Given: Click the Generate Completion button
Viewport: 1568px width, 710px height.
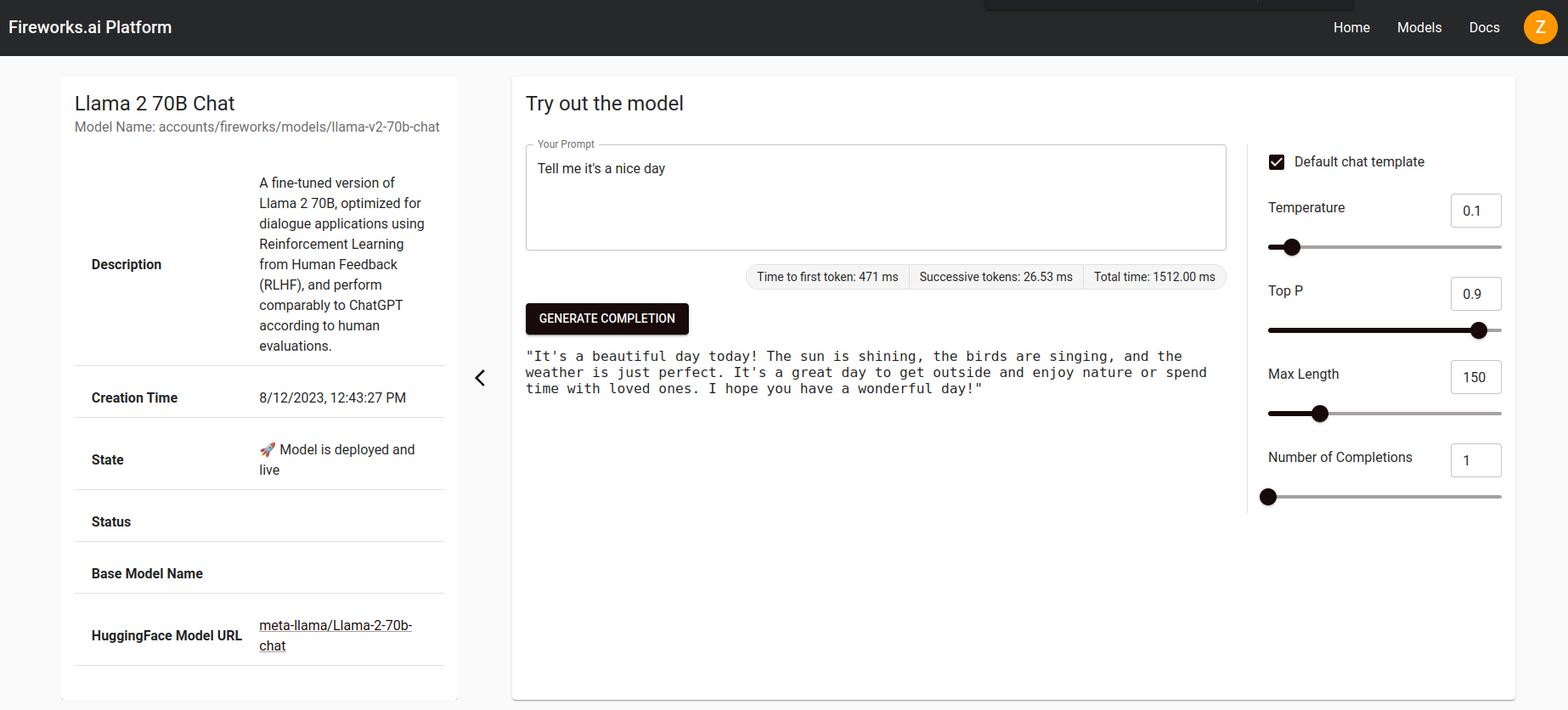Looking at the screenshot, I should [607, 318].
